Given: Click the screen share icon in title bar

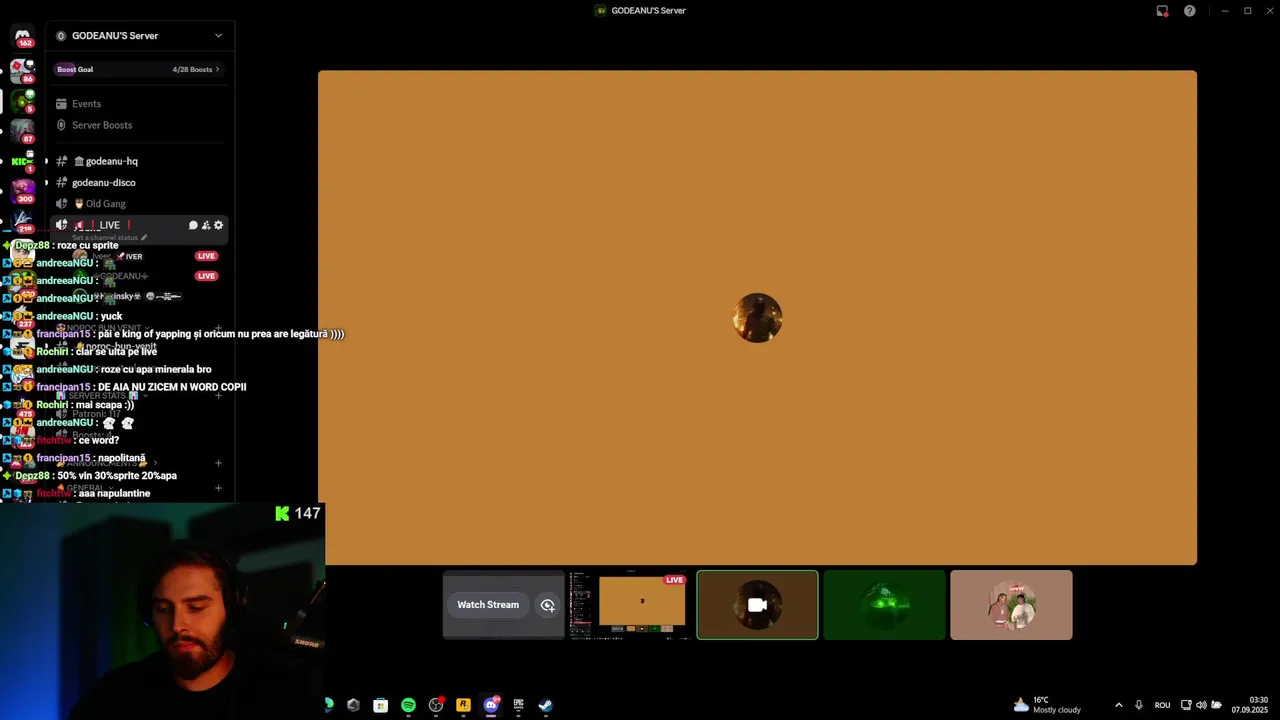Looking at the screenshot, I should click(x=1162, y=11).
